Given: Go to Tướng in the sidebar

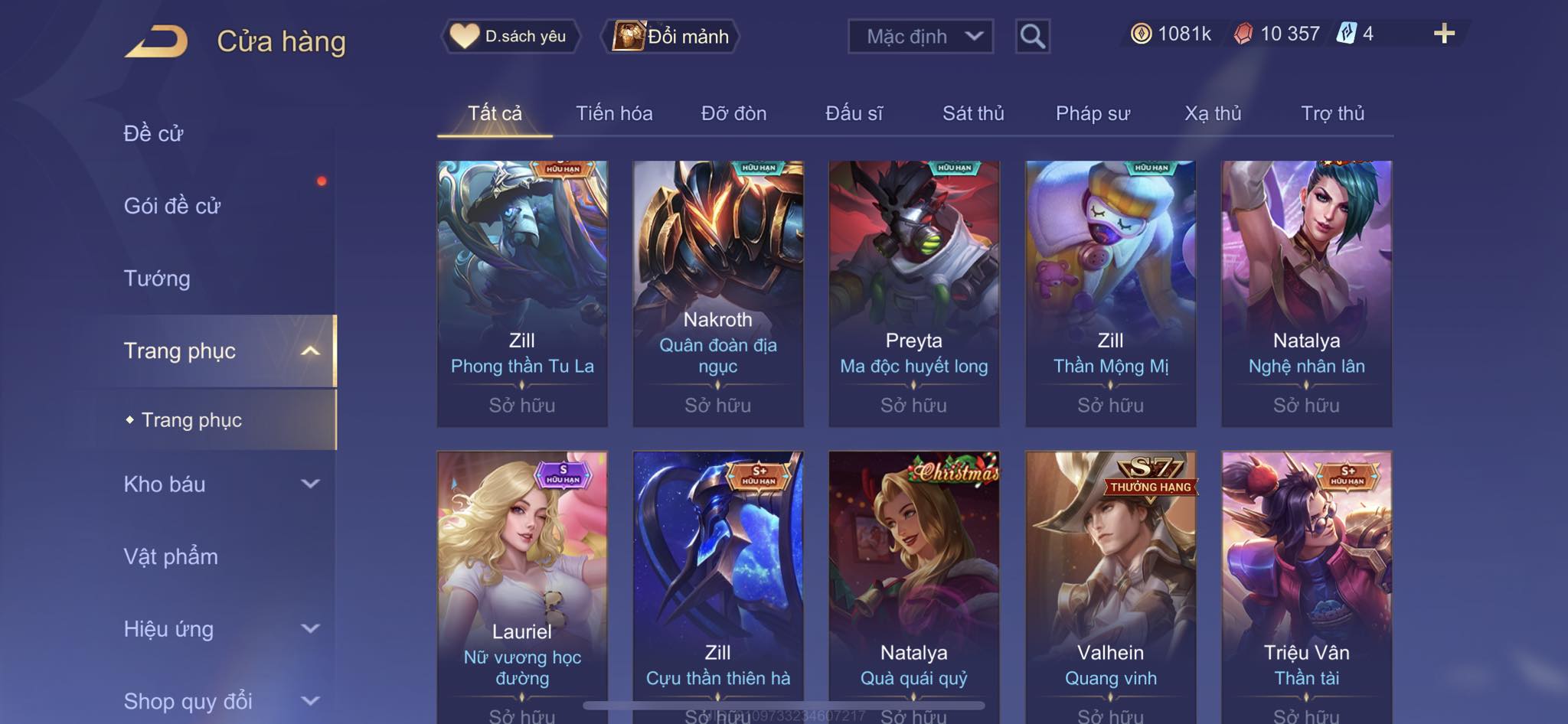Looking at the screenshot, I should [x=157, y=278].
